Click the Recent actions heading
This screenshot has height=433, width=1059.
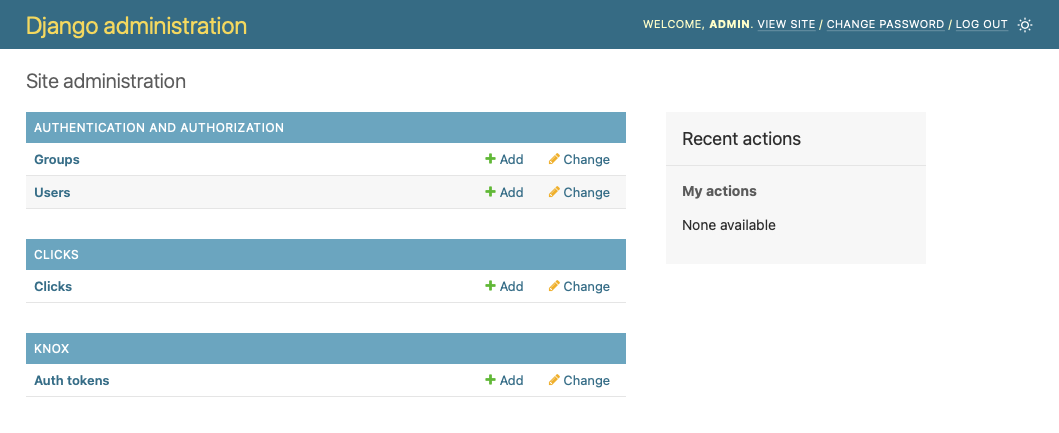[x=741, y=138]
